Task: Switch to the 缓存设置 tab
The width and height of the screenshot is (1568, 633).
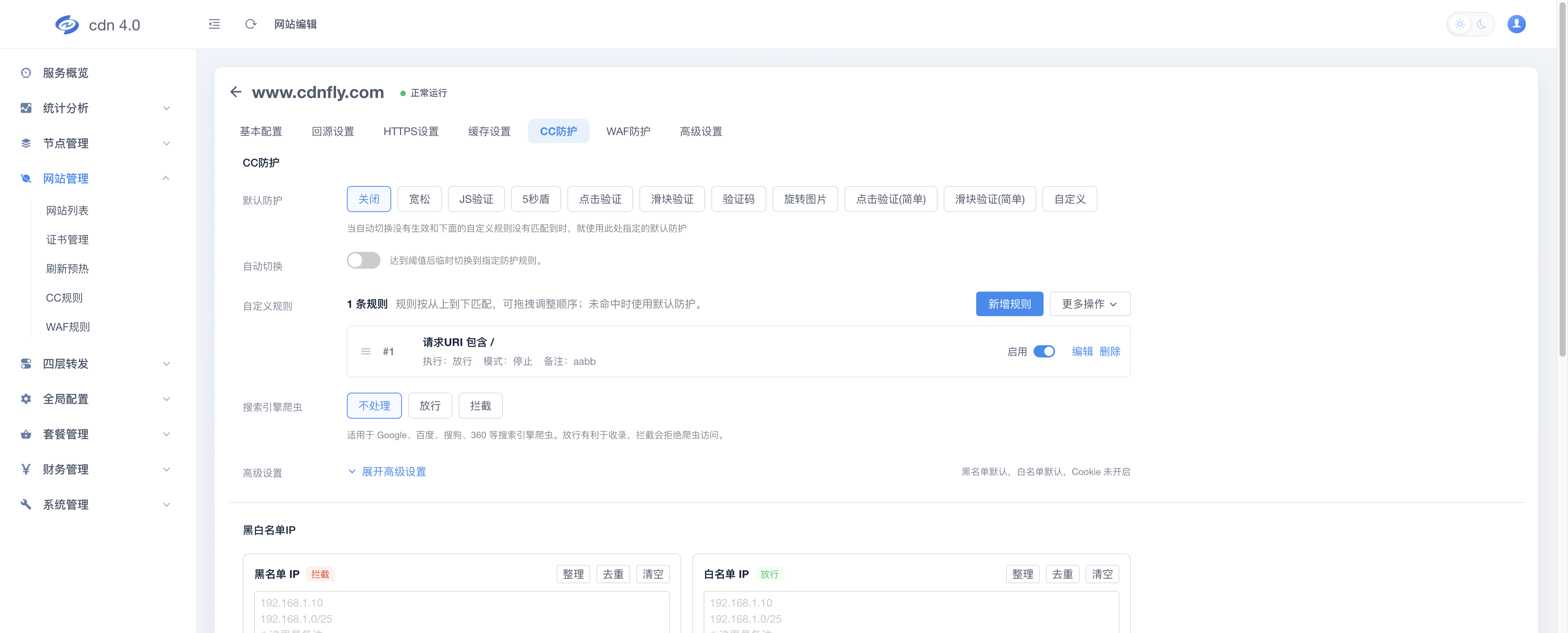Action: [x=489, y=132]
